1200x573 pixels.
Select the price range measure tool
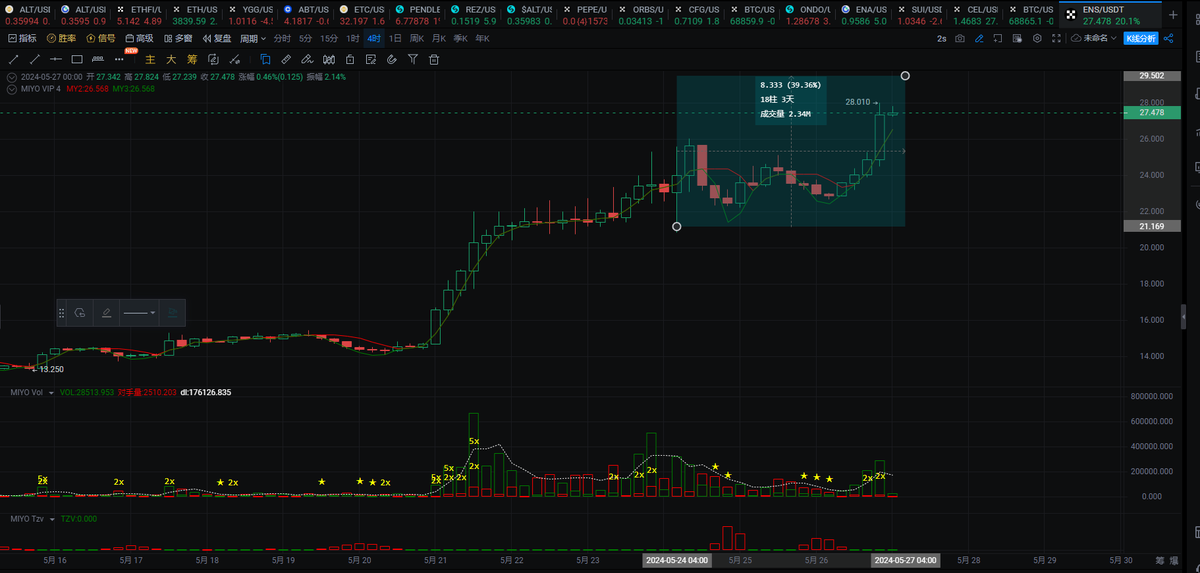[98, 59]
